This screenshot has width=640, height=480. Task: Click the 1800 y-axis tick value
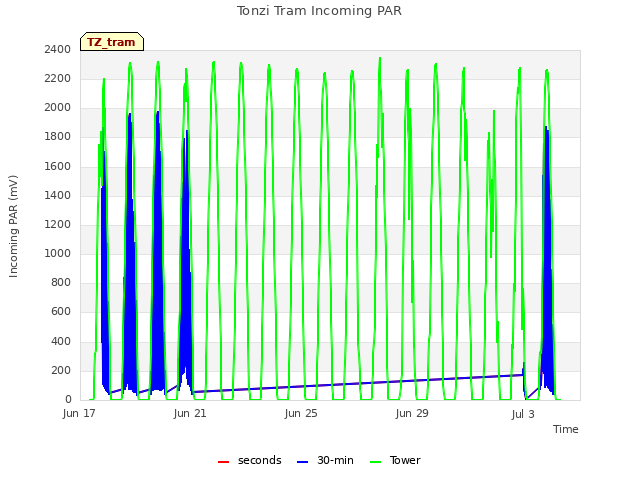coord(58,137)
